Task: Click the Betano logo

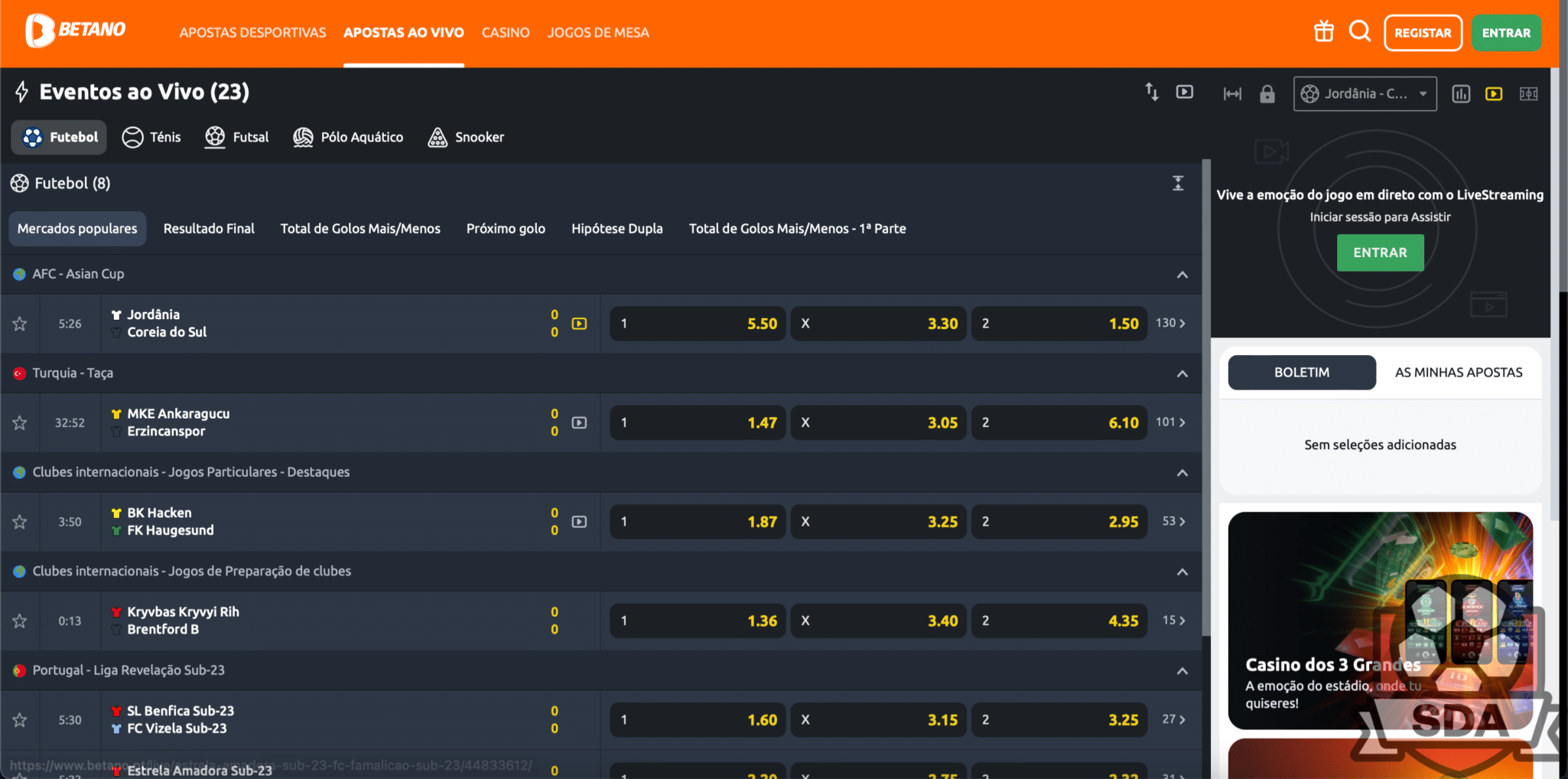Action: point(76,31)
